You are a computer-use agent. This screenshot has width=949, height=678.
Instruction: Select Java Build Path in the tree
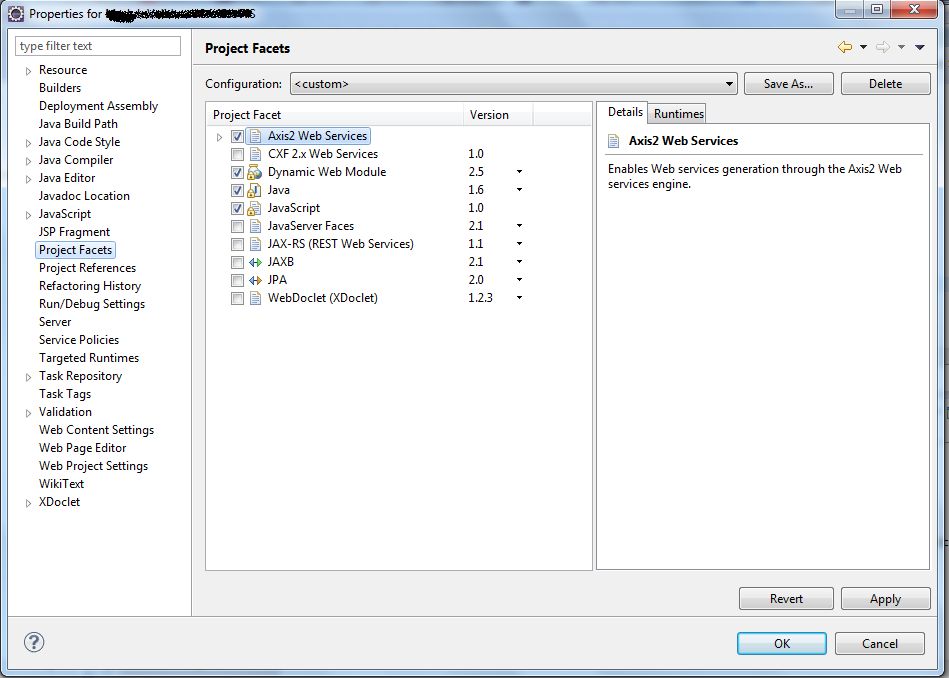(x=78, y=124)
